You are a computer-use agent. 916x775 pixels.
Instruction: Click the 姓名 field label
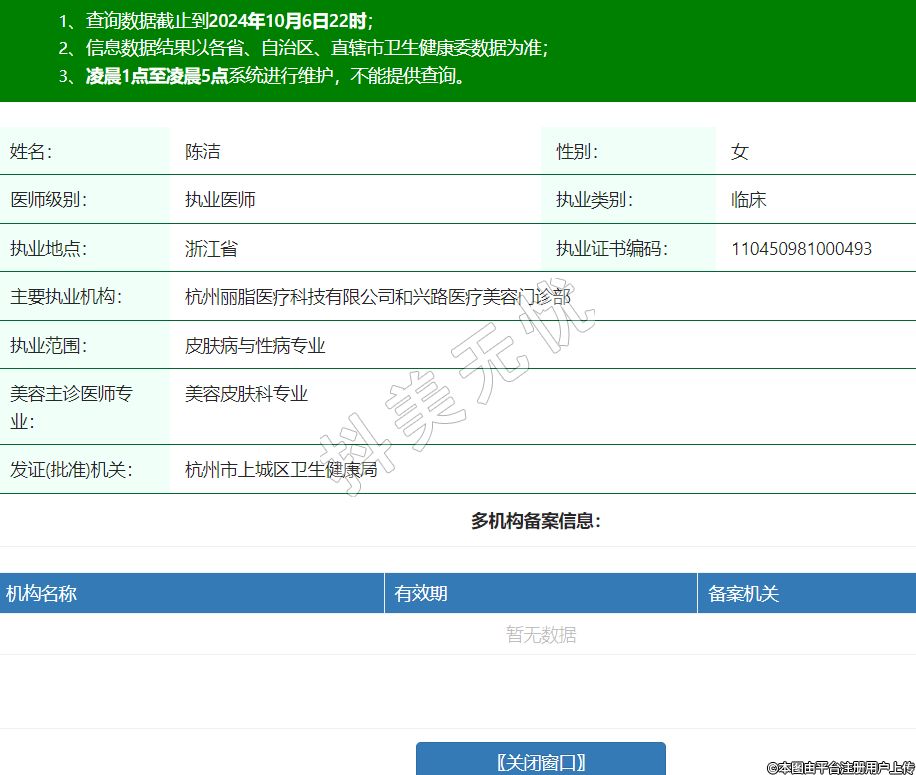coord(31,152)
